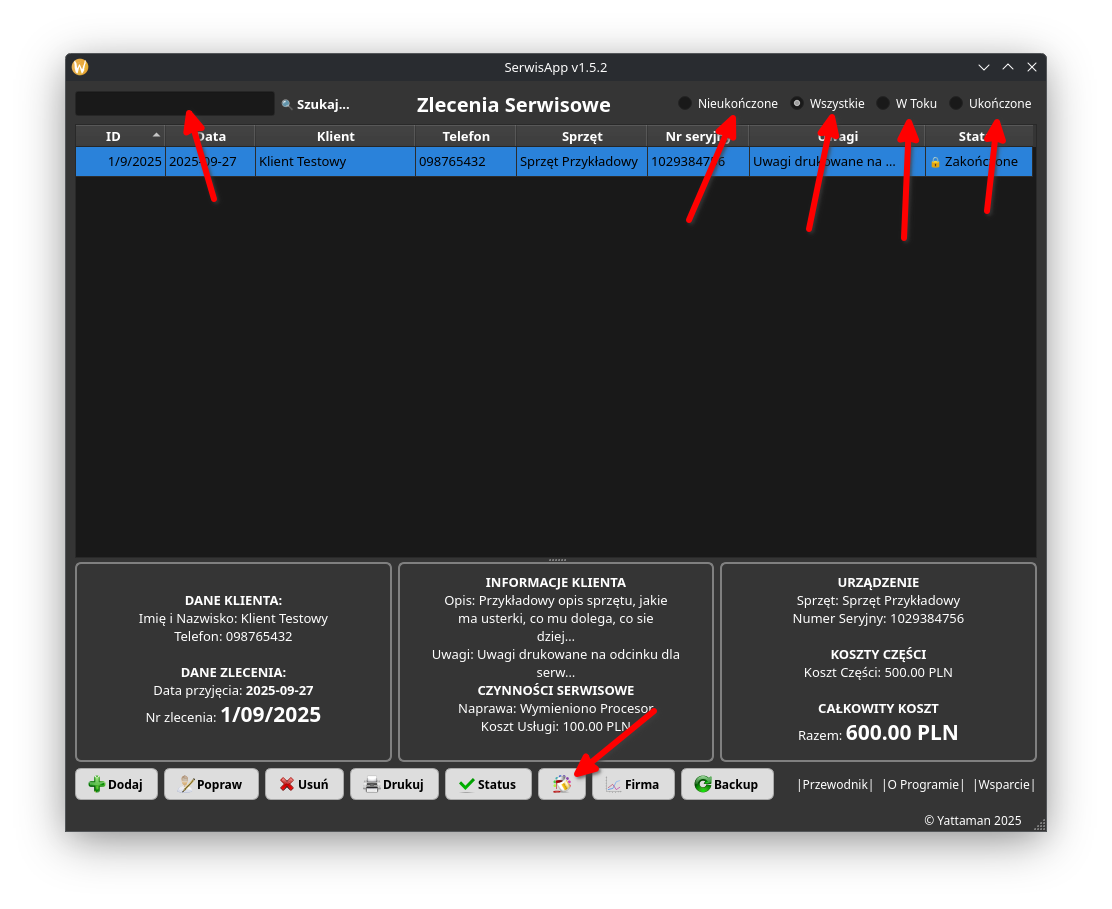
Task: Click the color palette theme icon button
Action: point(562,785)
